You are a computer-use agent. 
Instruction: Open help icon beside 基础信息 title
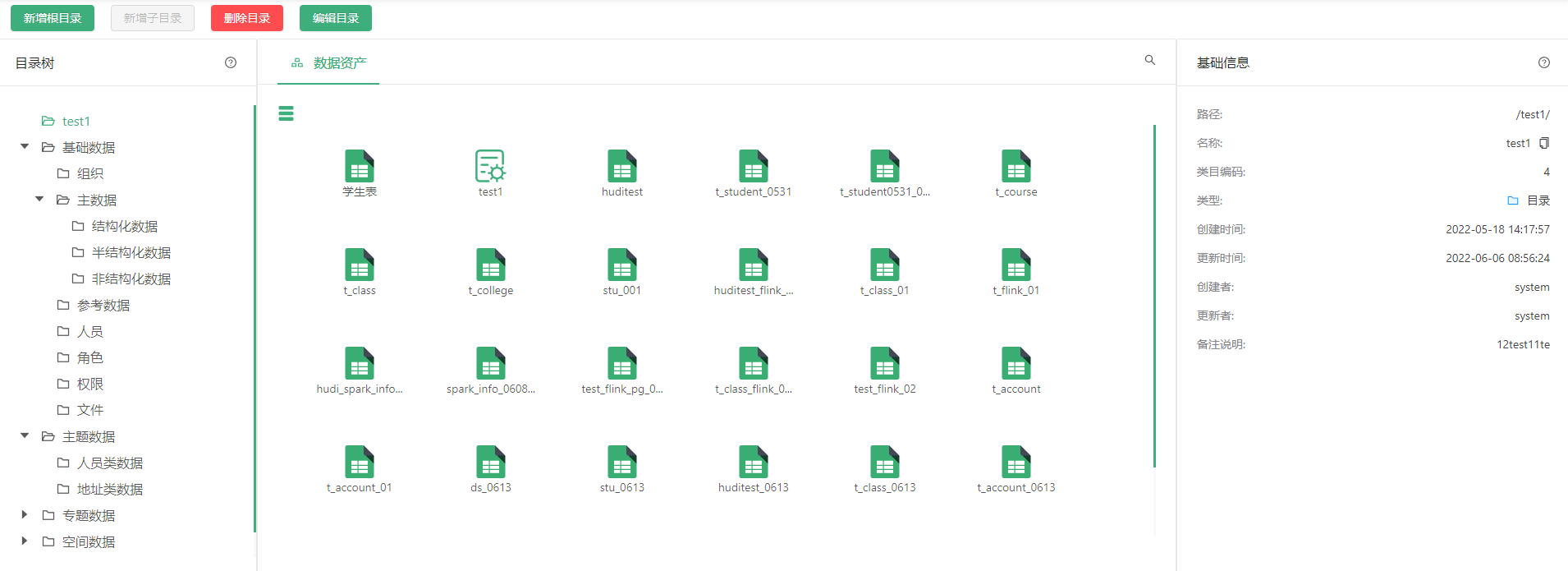[x=1544, y=62]
